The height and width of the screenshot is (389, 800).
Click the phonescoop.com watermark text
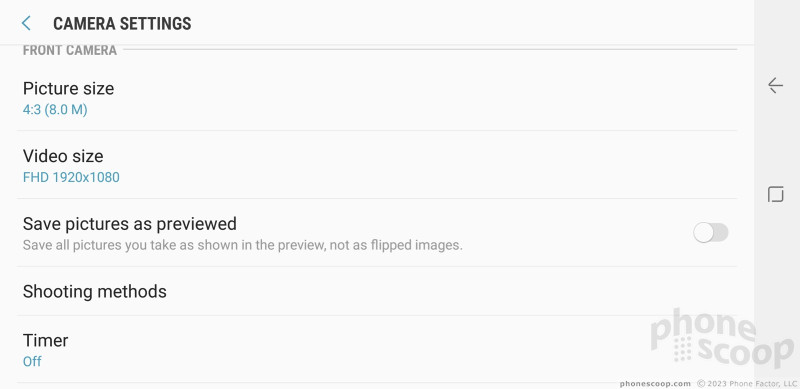655,384
